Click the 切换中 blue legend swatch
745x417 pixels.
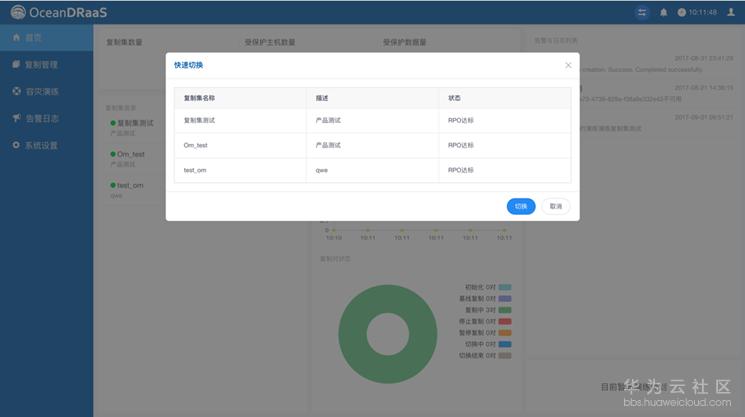(x=505, y=344)
